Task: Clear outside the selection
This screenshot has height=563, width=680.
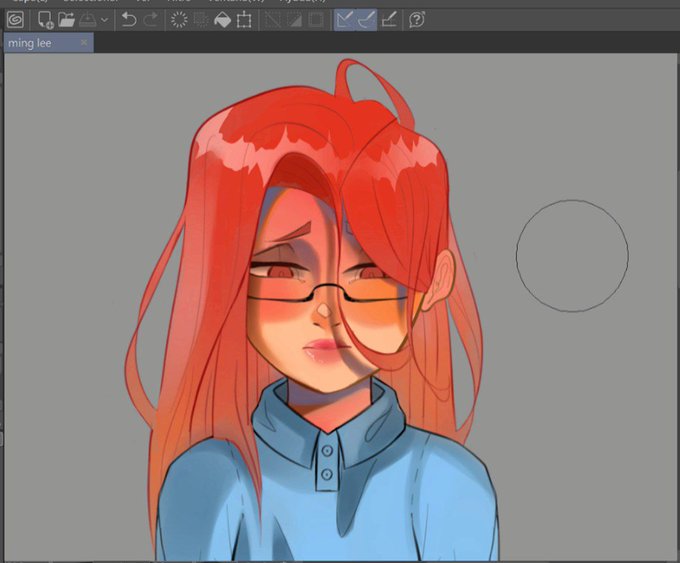Action: (x=200, y=20)
